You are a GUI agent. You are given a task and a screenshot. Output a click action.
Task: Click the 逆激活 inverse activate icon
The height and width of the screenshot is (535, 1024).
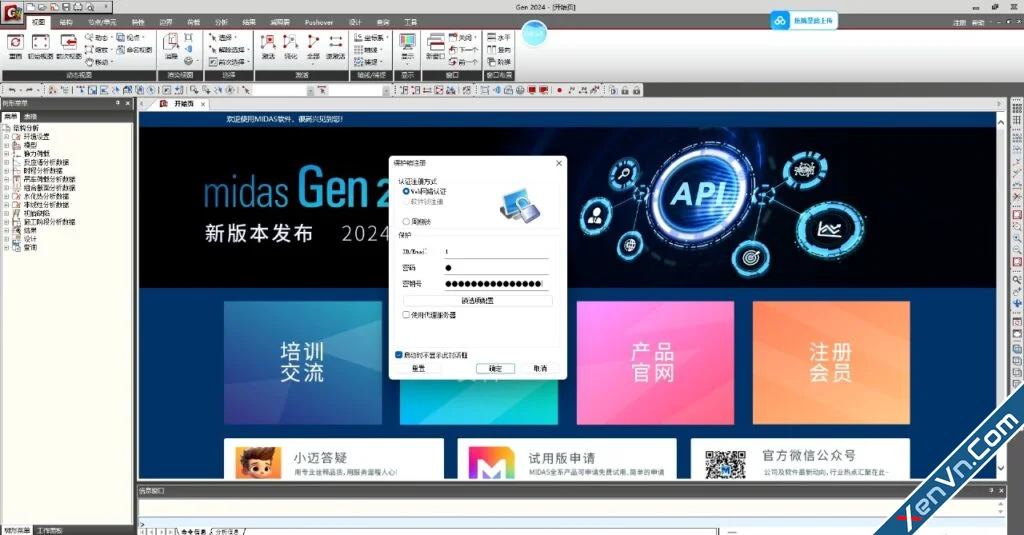click(x=336, y=43)
